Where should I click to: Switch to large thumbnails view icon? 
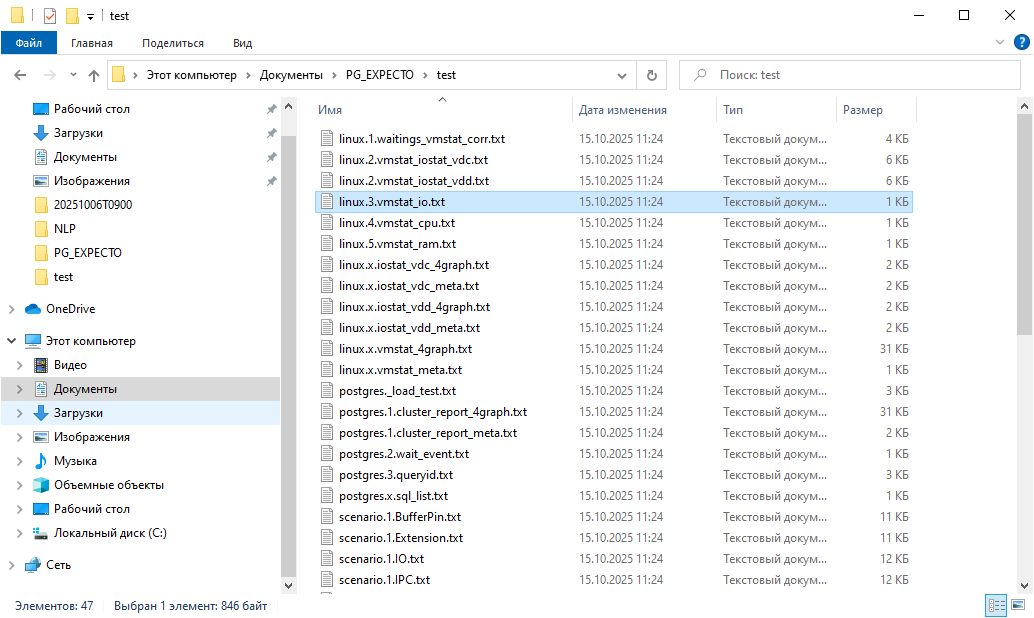pyautogui.click(x=1018, y=605)
